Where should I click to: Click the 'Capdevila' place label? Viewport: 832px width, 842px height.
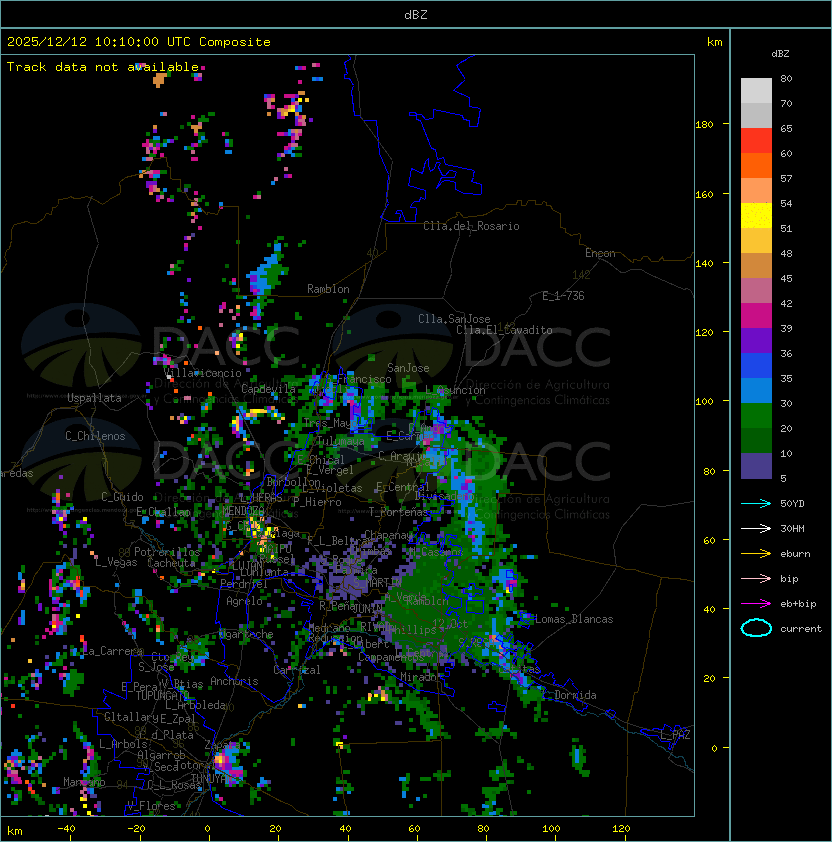pyautogui.click(x=268, y=389)
